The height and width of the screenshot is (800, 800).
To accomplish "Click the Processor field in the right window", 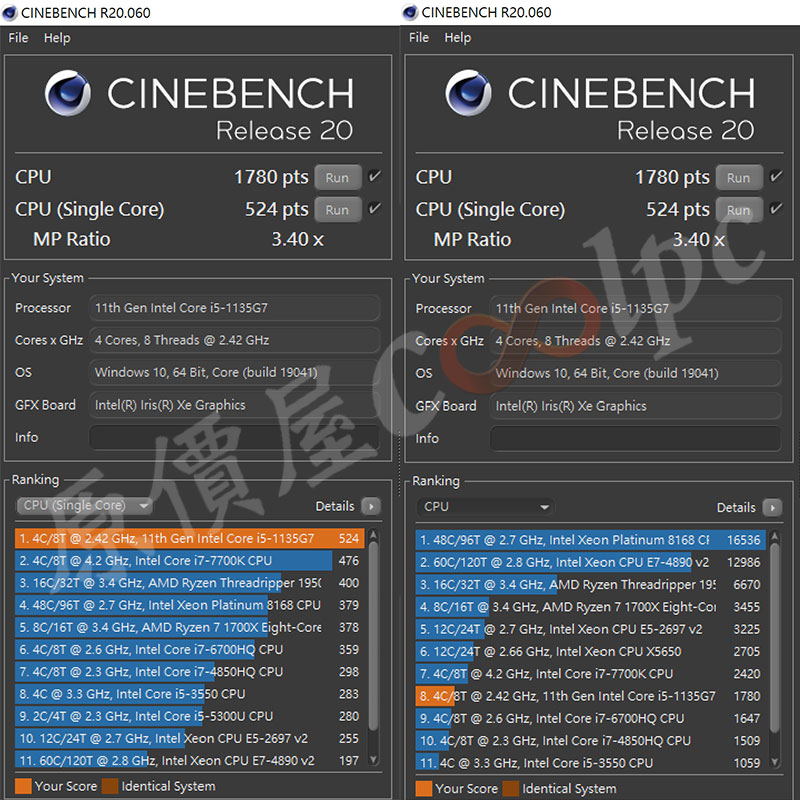I will coord(636,309).
